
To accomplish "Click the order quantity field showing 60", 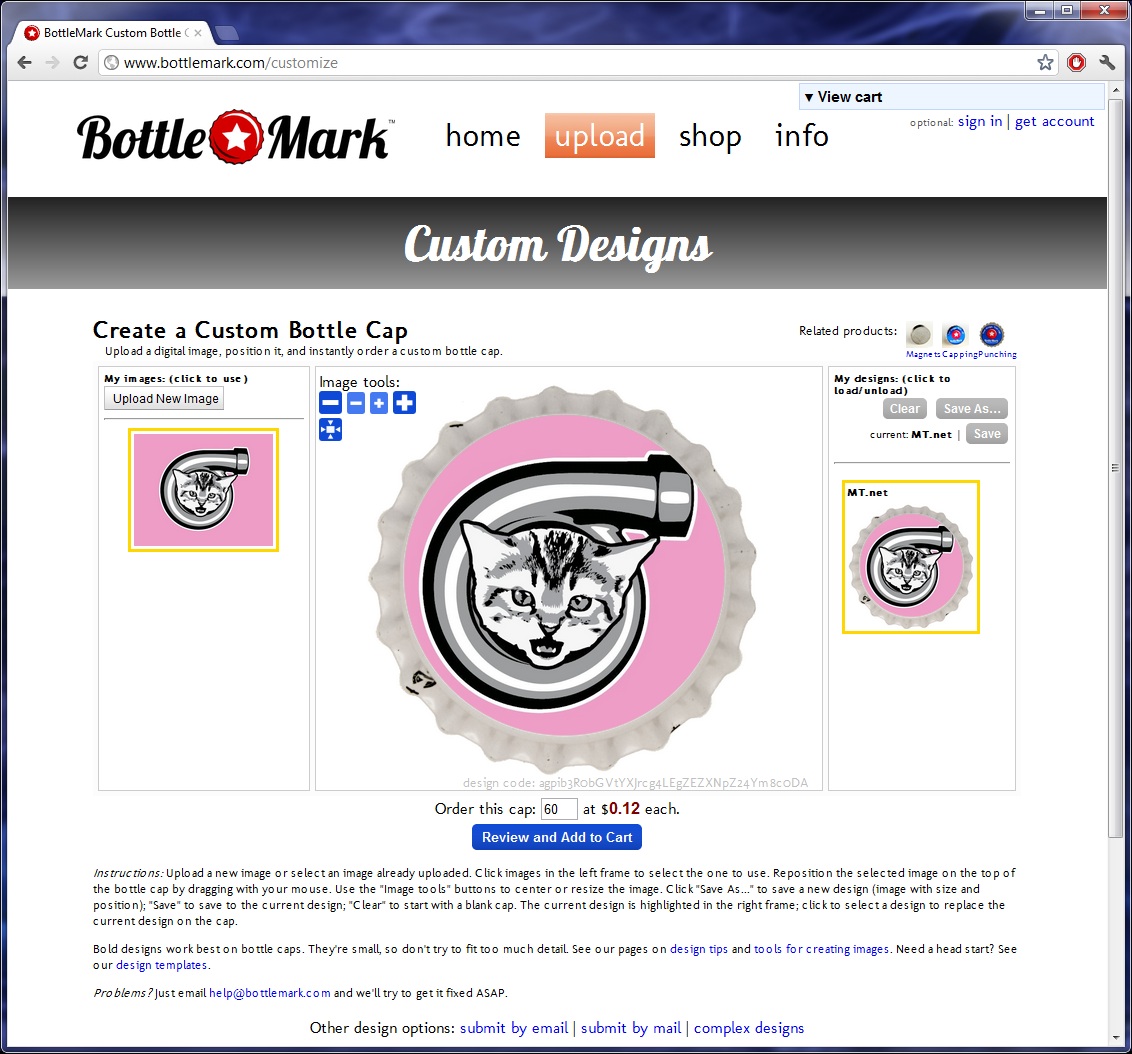I will coord(559,809).
